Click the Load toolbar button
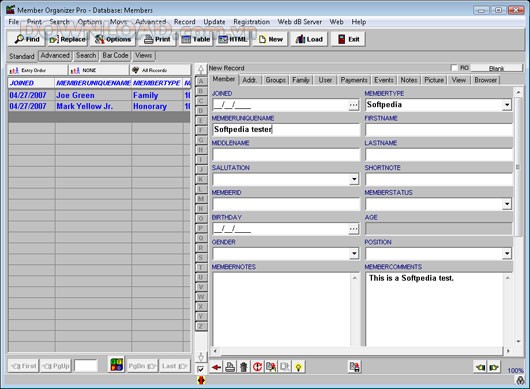This screenshot has height=389, width=530. tap(309, 39)
